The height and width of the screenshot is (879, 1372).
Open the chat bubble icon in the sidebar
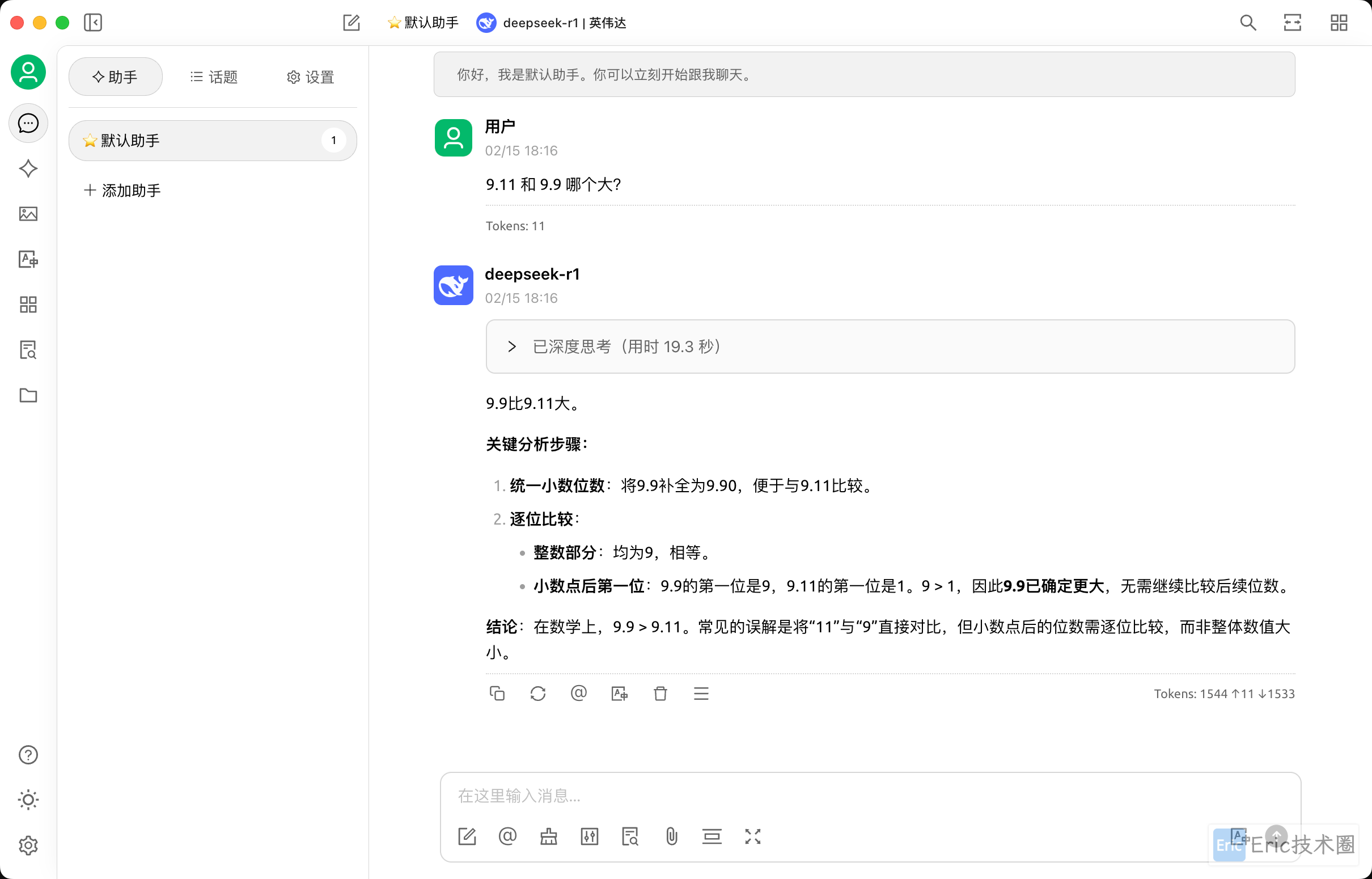(28, 122)
